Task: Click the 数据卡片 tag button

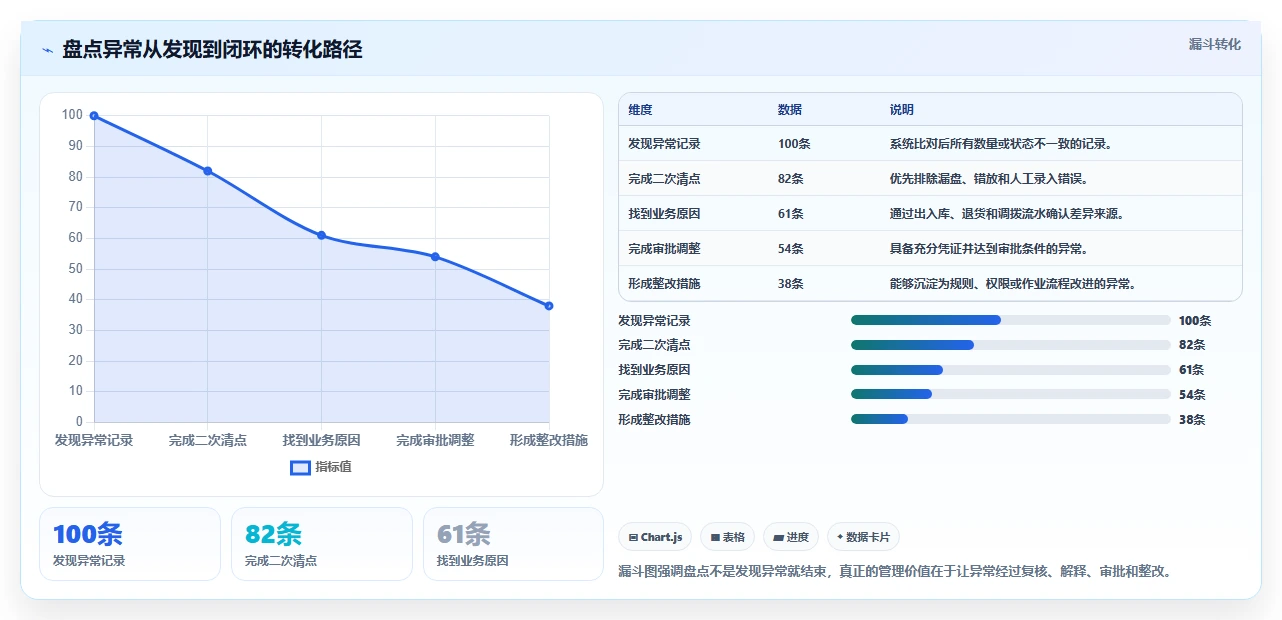Action: click(863, 537)
